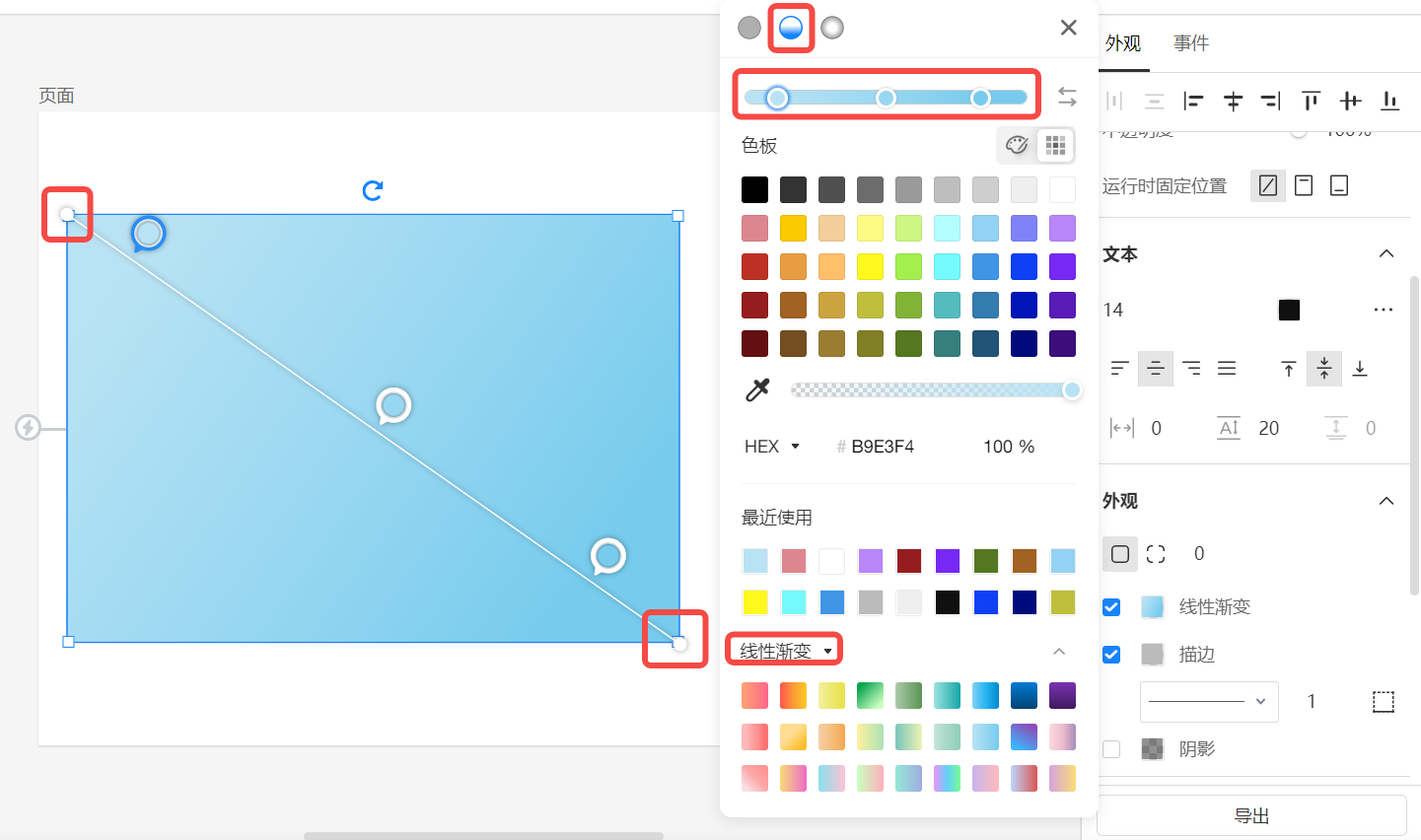The image size is (1421, 840).
Task: Open the linear gradient fill swatch
Action: 1153,607
